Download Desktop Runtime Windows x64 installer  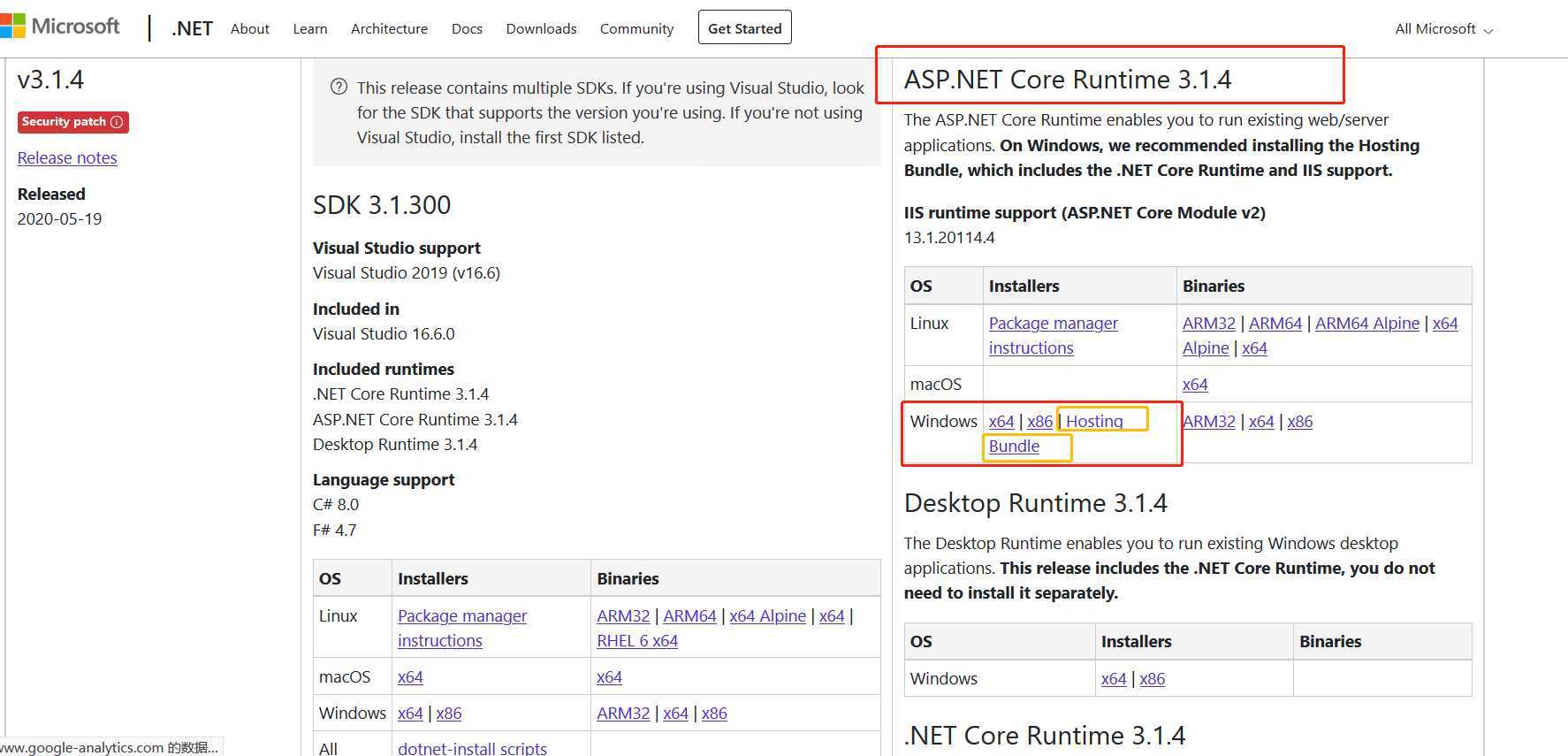click(1114, 678)
